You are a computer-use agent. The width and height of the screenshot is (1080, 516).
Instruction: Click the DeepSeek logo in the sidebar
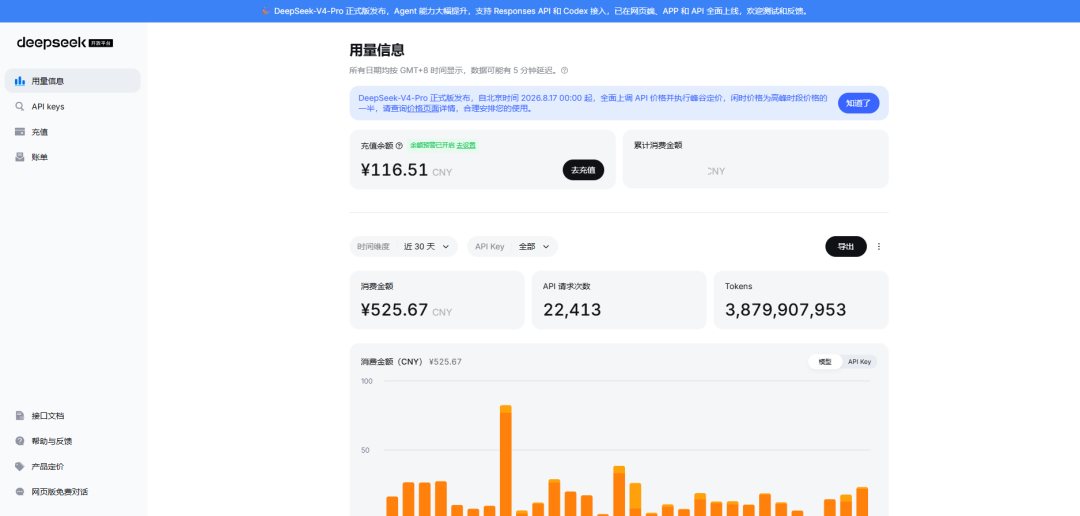65,43
